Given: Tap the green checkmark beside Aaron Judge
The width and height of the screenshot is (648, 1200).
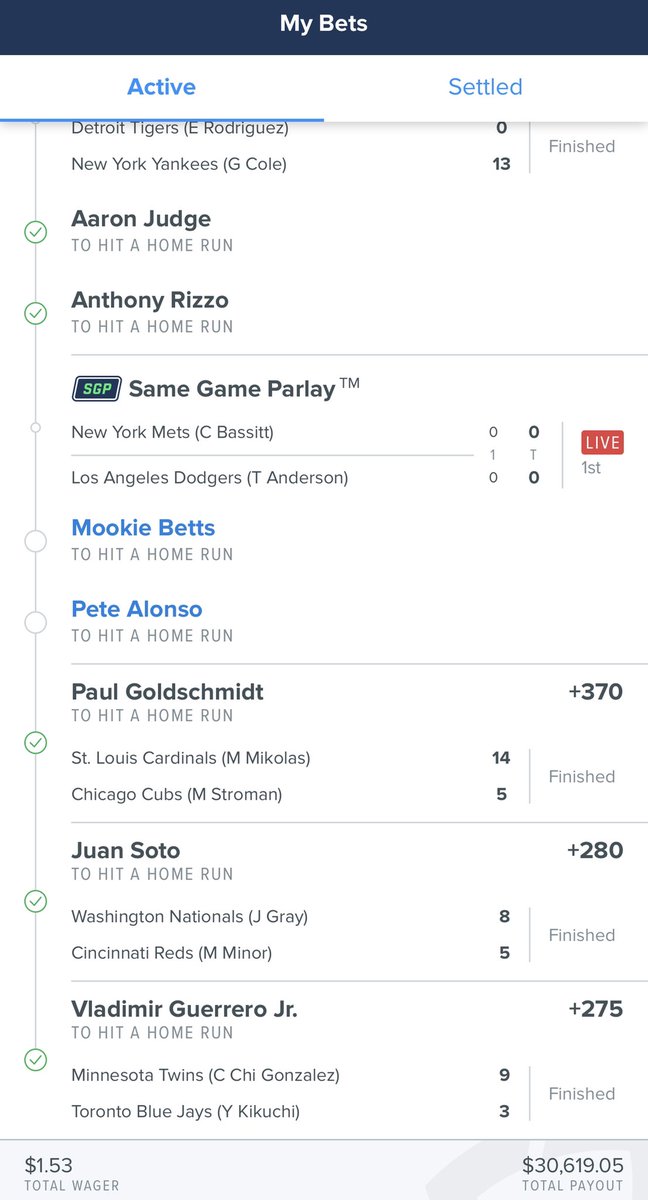Looking at the screenshot, I should (35, 232).
